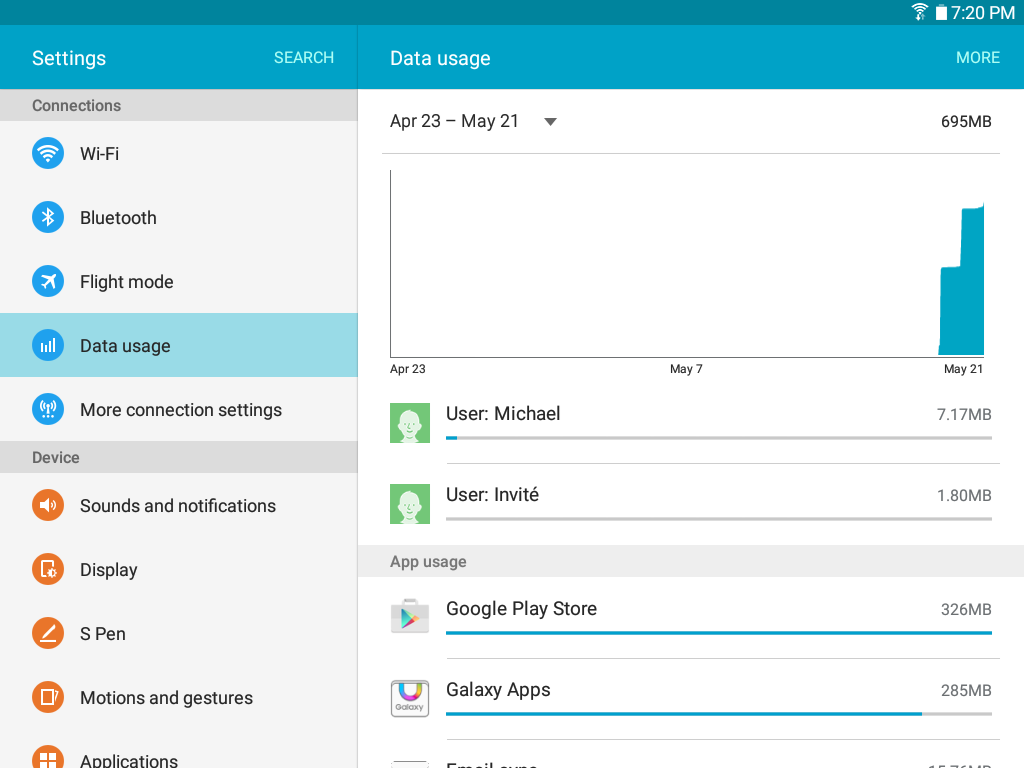Viewport: 1024px width, 768px height.
Task: Tap the May 7 chart axis label
Action: coord(686,369)
